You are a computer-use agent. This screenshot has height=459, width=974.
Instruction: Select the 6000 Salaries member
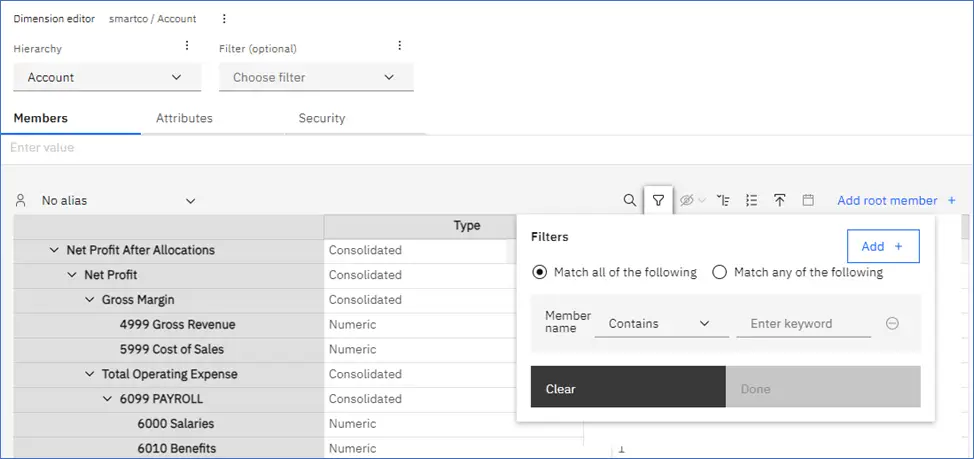[x=176, y=424]
